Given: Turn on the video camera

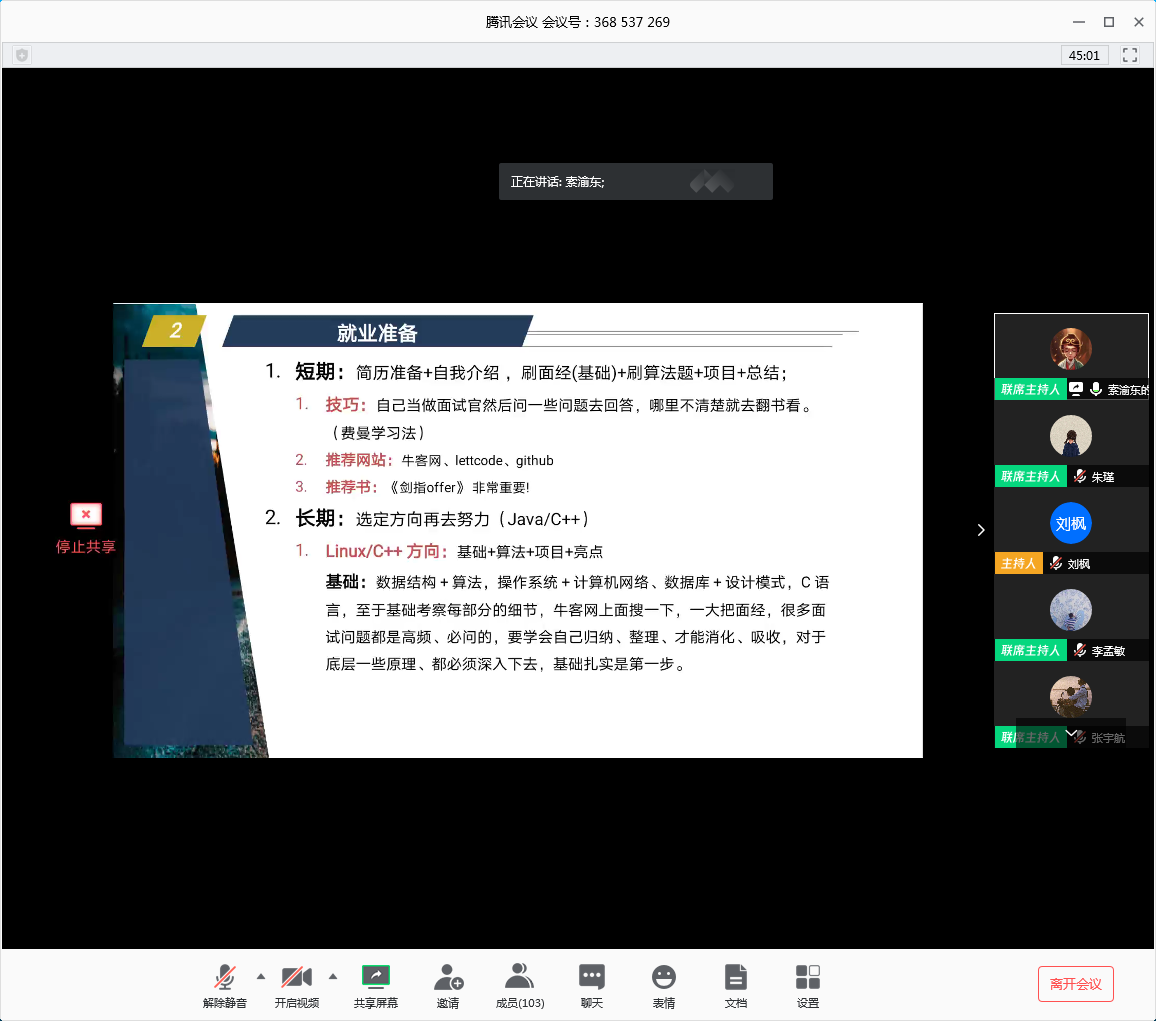Looking at the screenshot, I should pos(296,977).
